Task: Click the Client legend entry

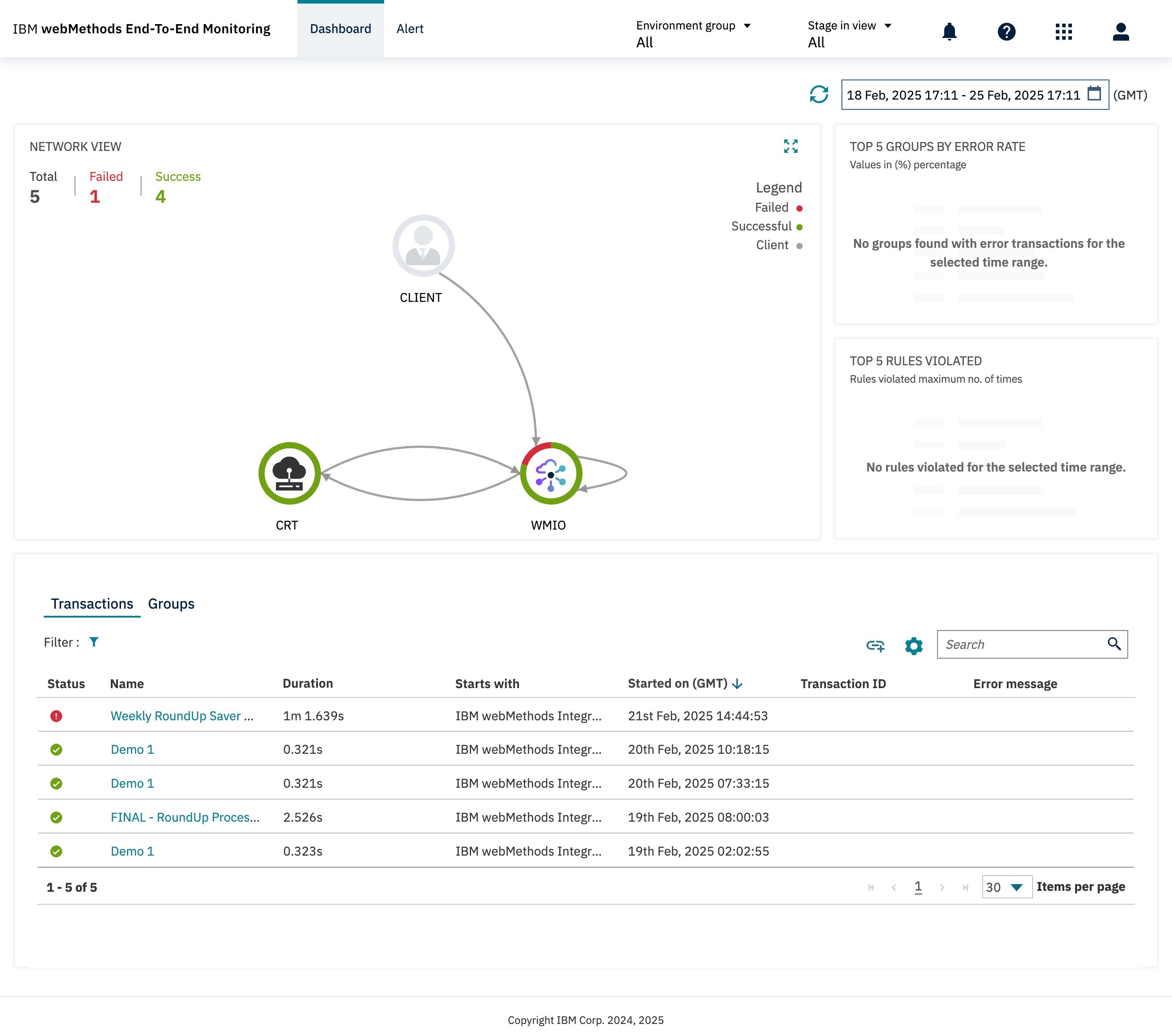Action: coord(779,246)
